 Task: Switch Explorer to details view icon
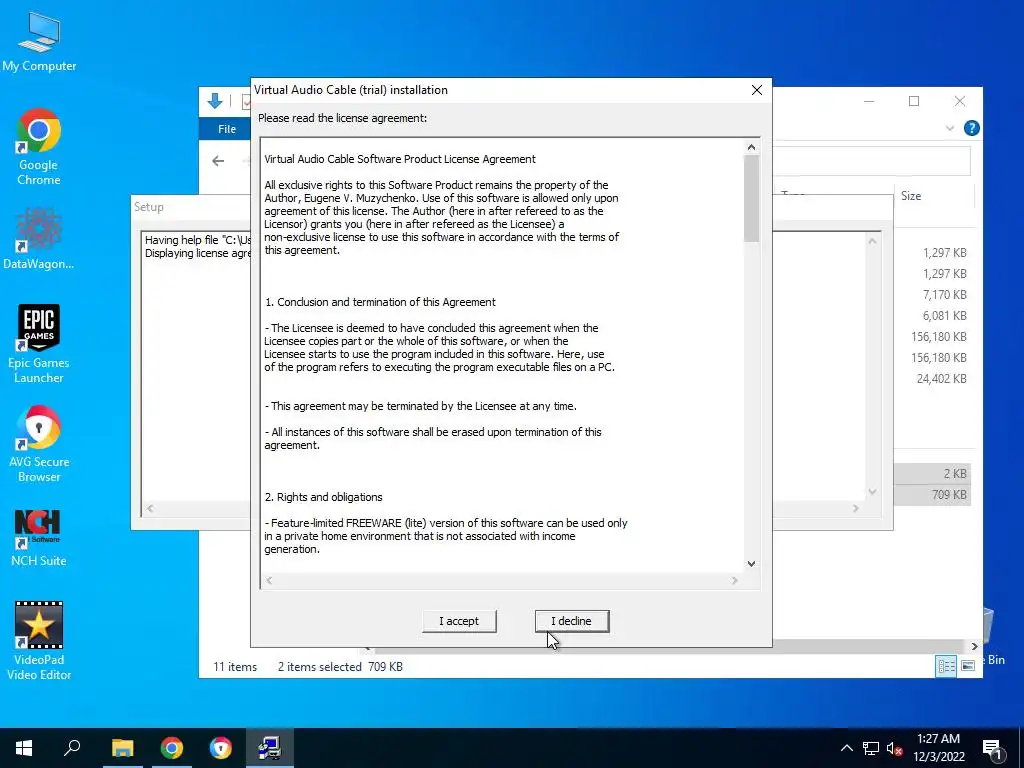pyautogui.click(x=946, y=665)
